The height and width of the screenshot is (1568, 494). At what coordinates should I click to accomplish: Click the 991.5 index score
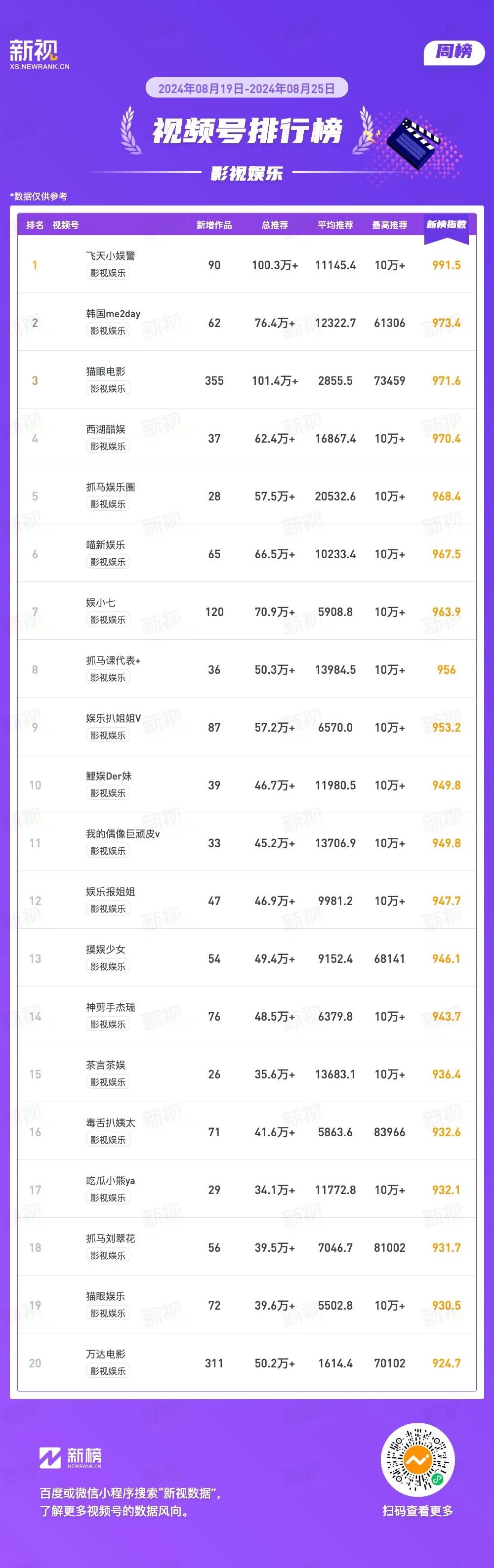(446, 265)
